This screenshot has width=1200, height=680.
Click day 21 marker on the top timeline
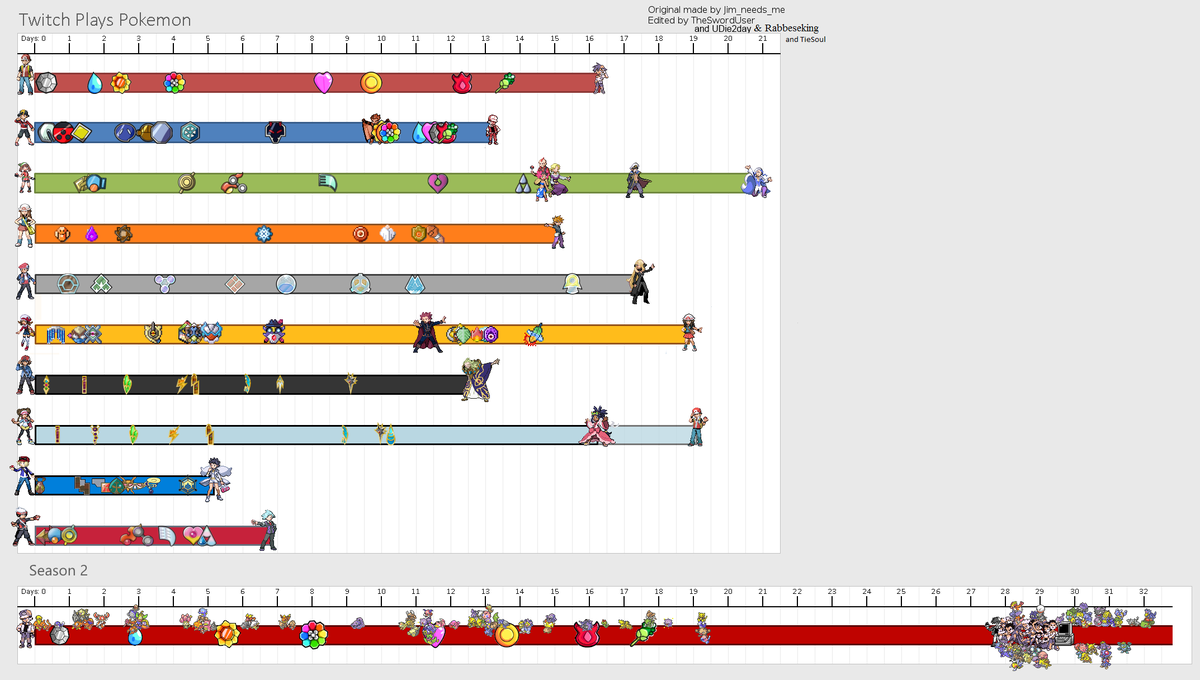(x=762, y=38)
